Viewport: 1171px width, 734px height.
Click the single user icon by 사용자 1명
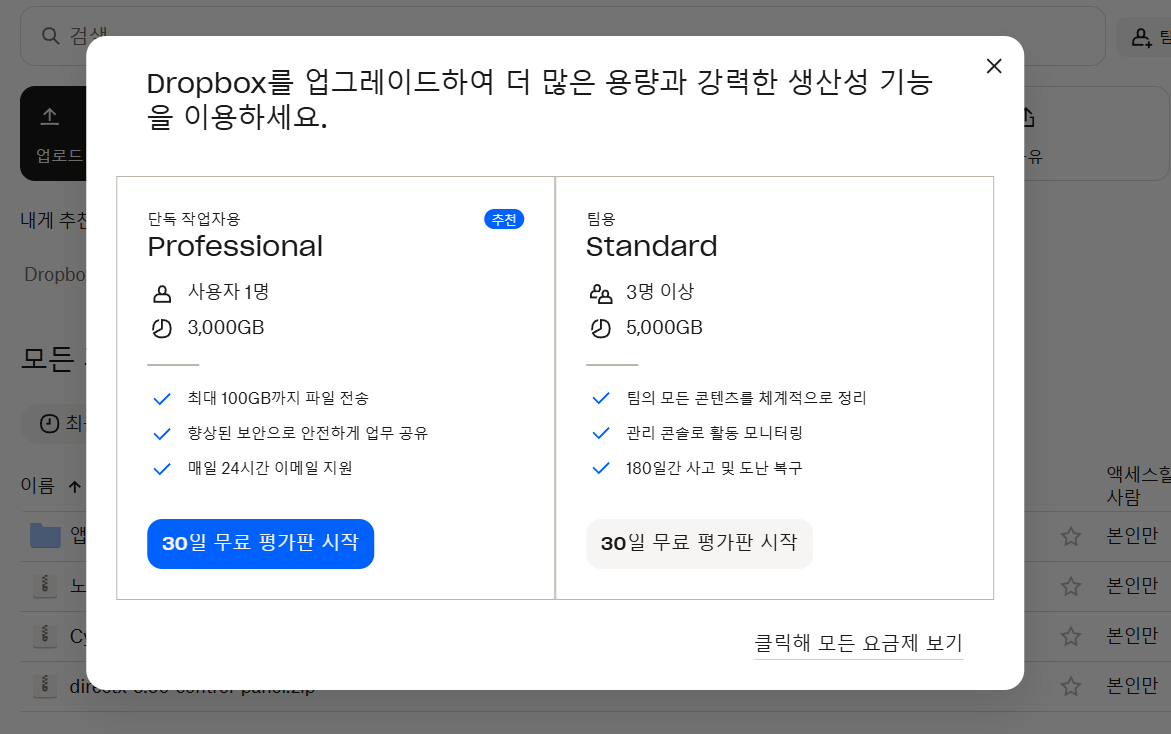pyautogui.click(x=162, y=293)
